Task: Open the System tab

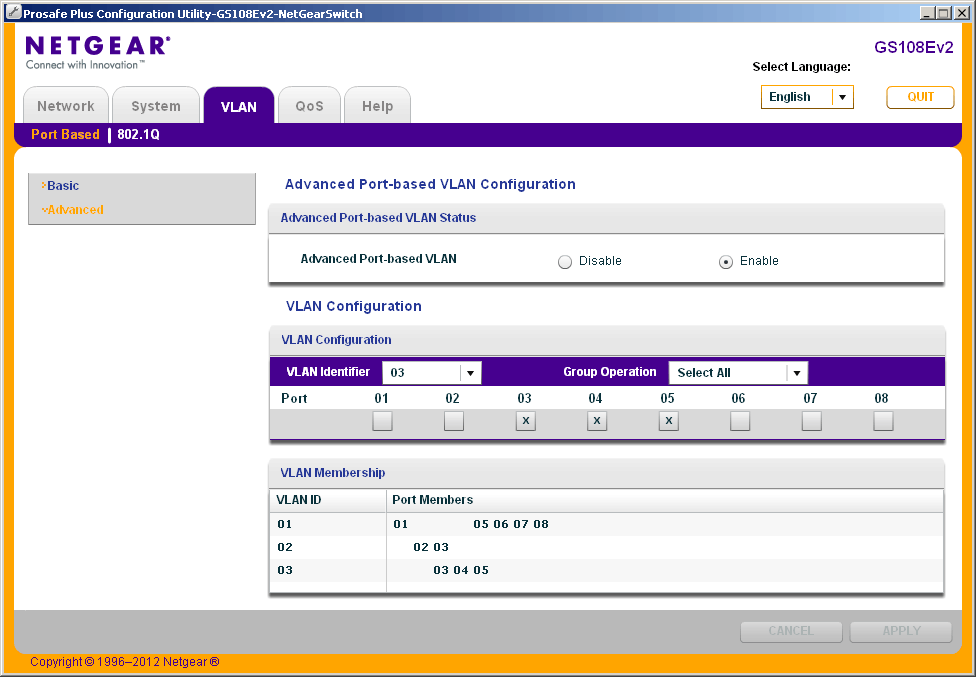Action: pyautogui.click(x=156, y=106)
